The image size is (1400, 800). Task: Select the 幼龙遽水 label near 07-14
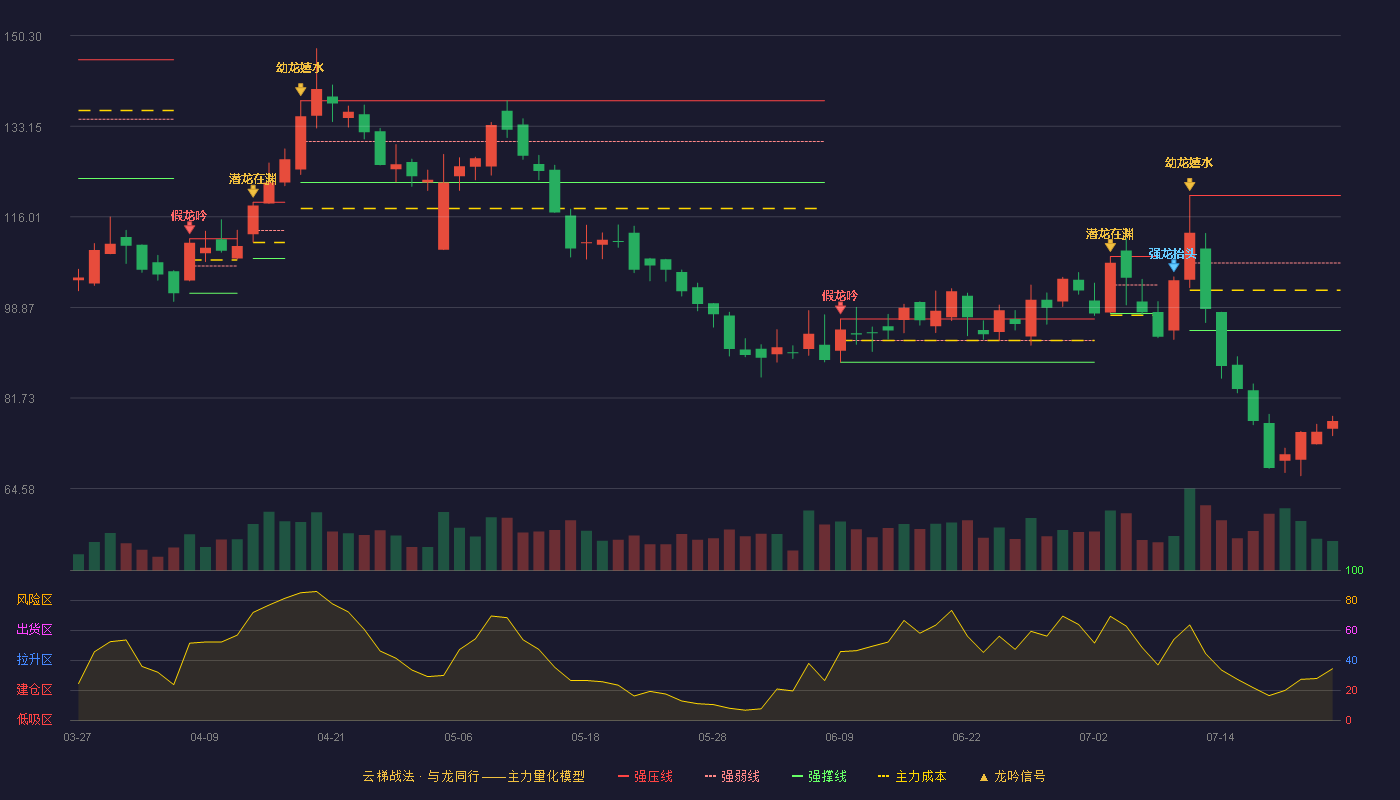1189,163
